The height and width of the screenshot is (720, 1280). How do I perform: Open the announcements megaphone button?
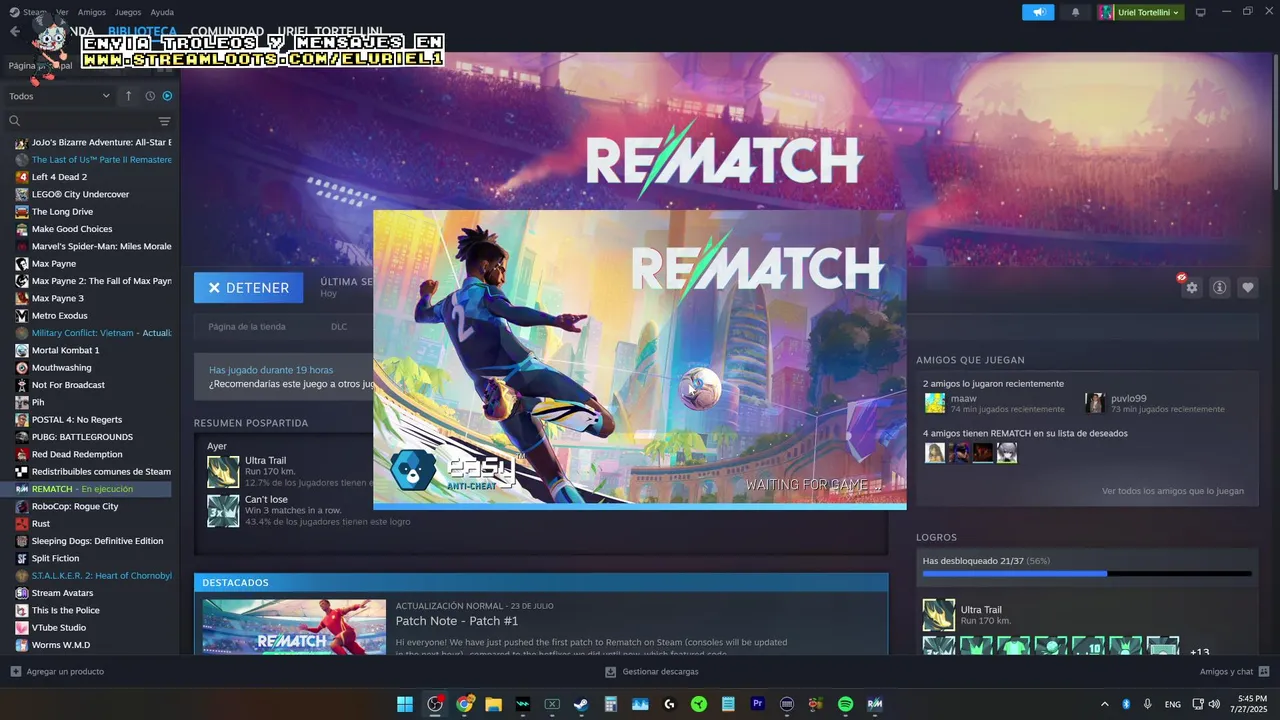[1038, 12]
